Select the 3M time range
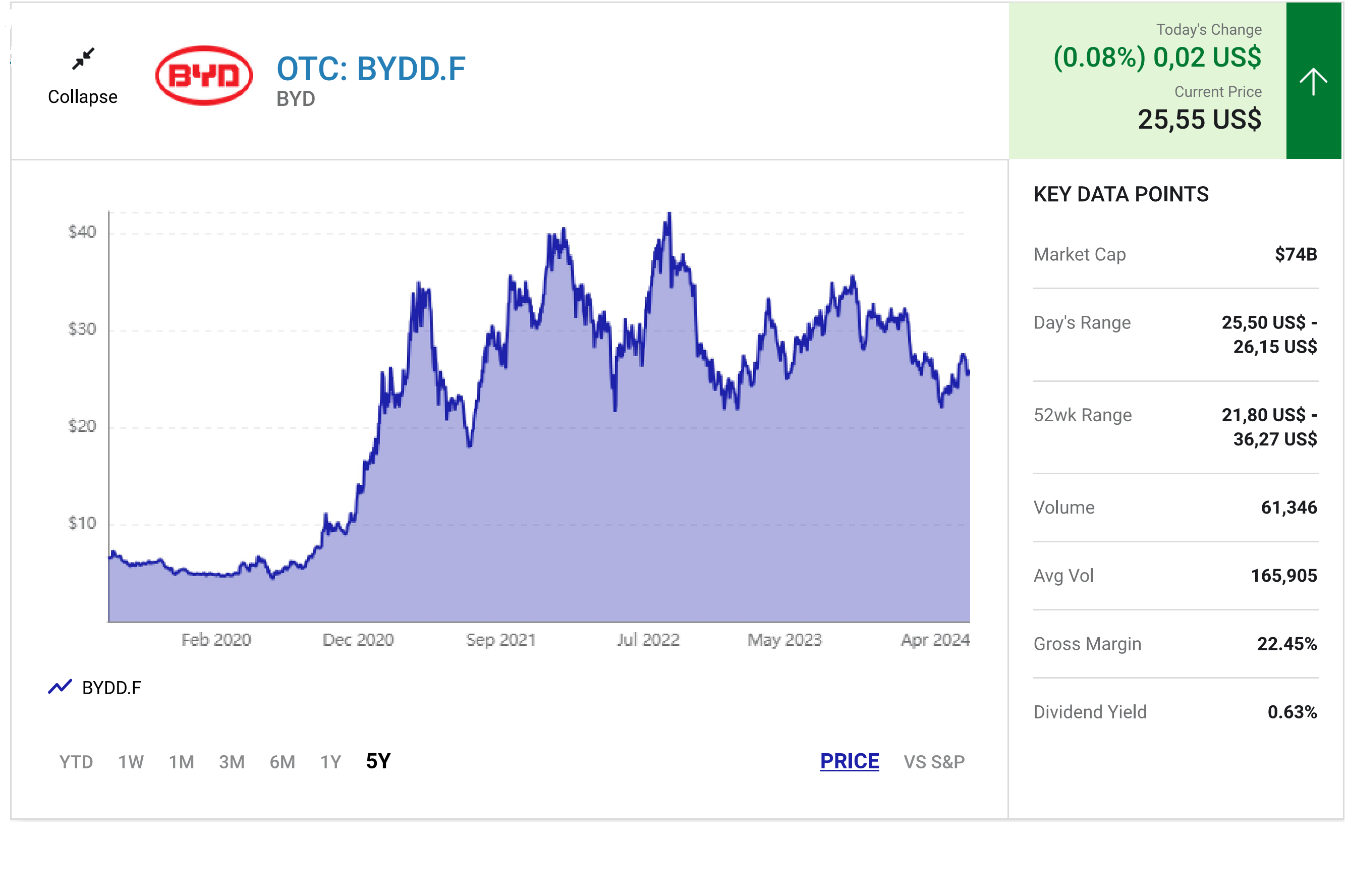This screenshot has height=896, width=1346. pos(232,762)
